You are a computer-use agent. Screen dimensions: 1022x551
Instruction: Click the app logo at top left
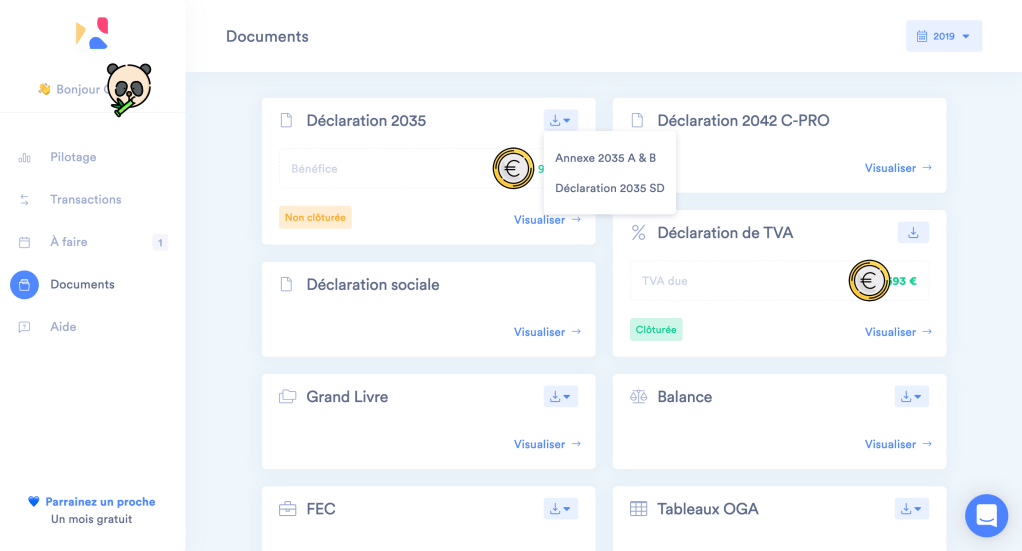92,34
